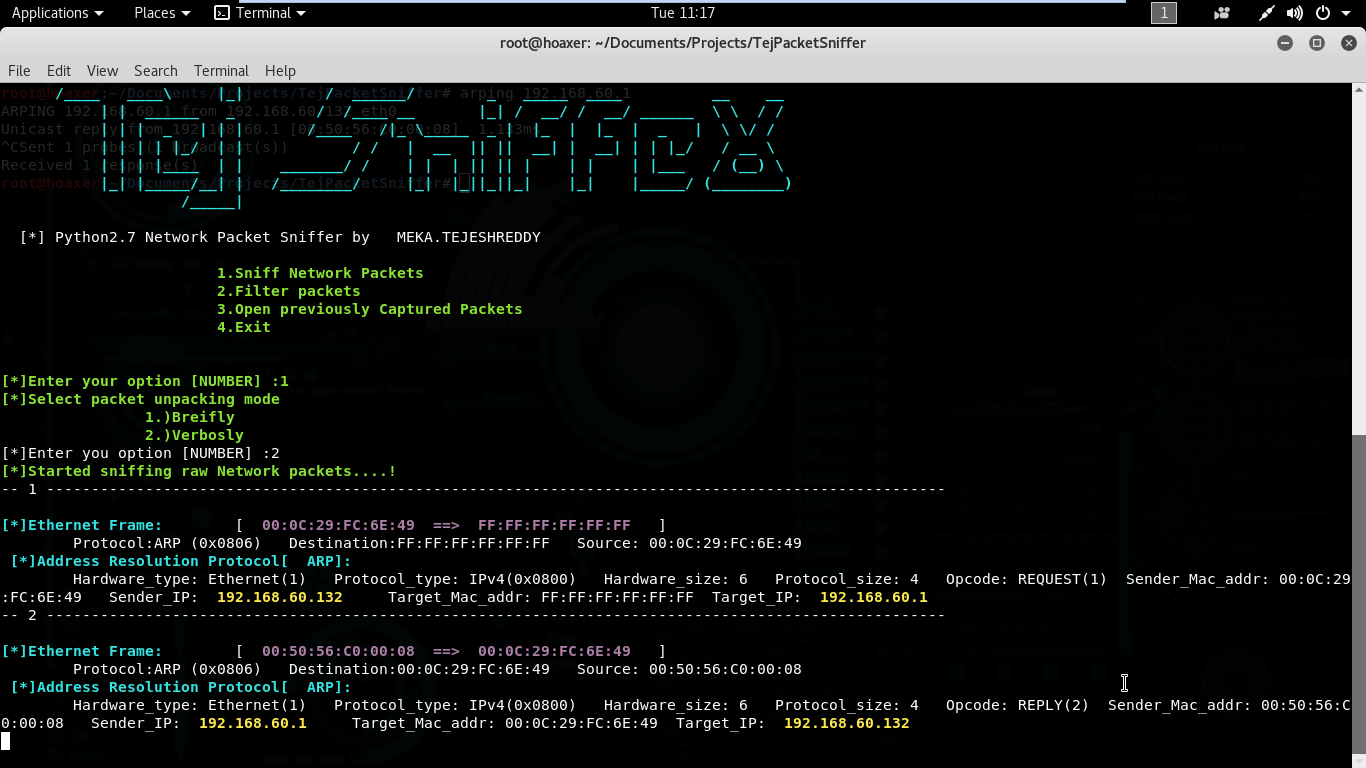Open the Terminal menu in the menu bar
Image resolution: width=1366 pixels, height=768 pixels.
click(221, 71)
